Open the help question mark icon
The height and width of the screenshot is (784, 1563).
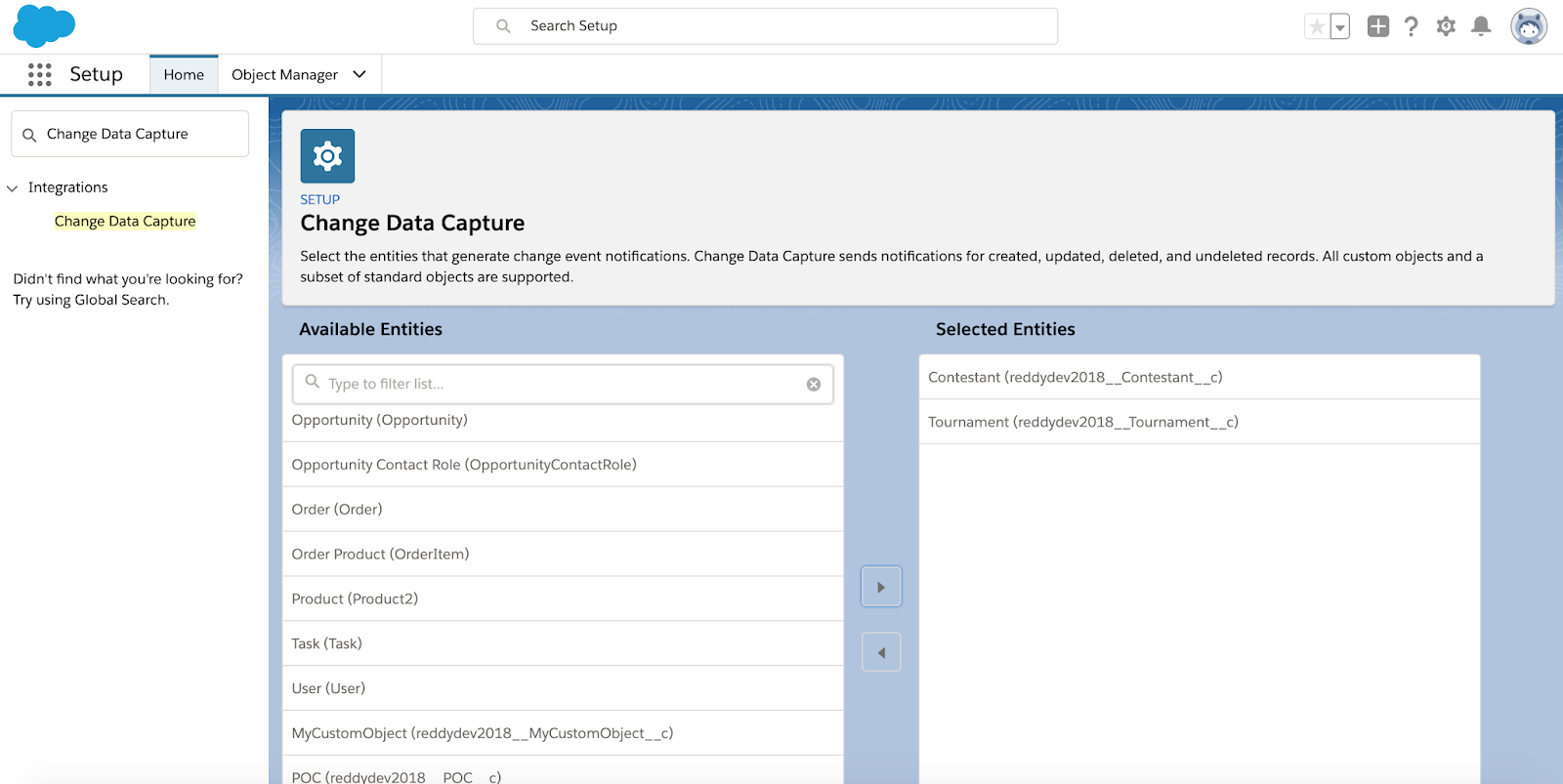point(1412,26)
